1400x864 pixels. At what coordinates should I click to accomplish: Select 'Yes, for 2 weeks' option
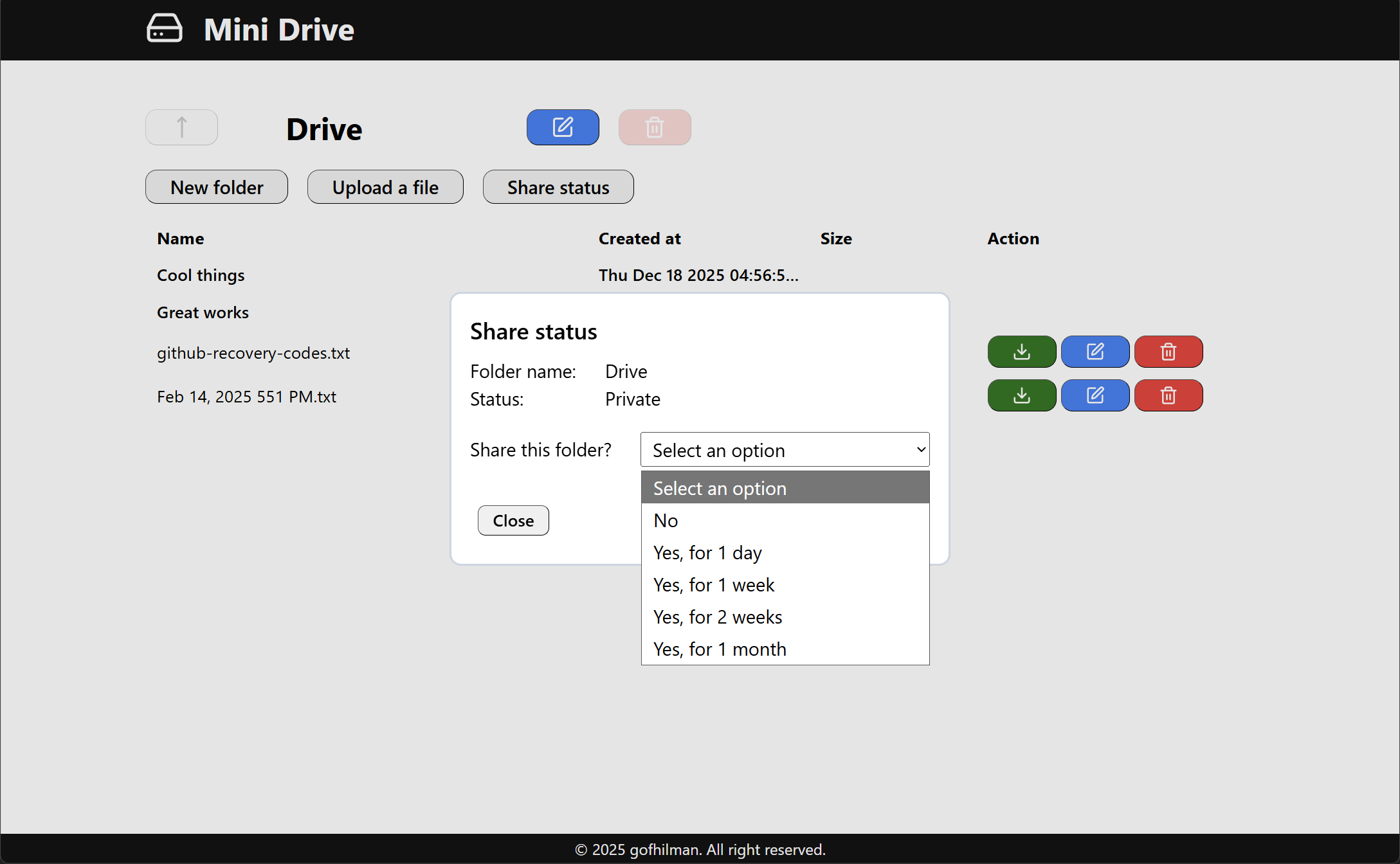tap(718, 617)
